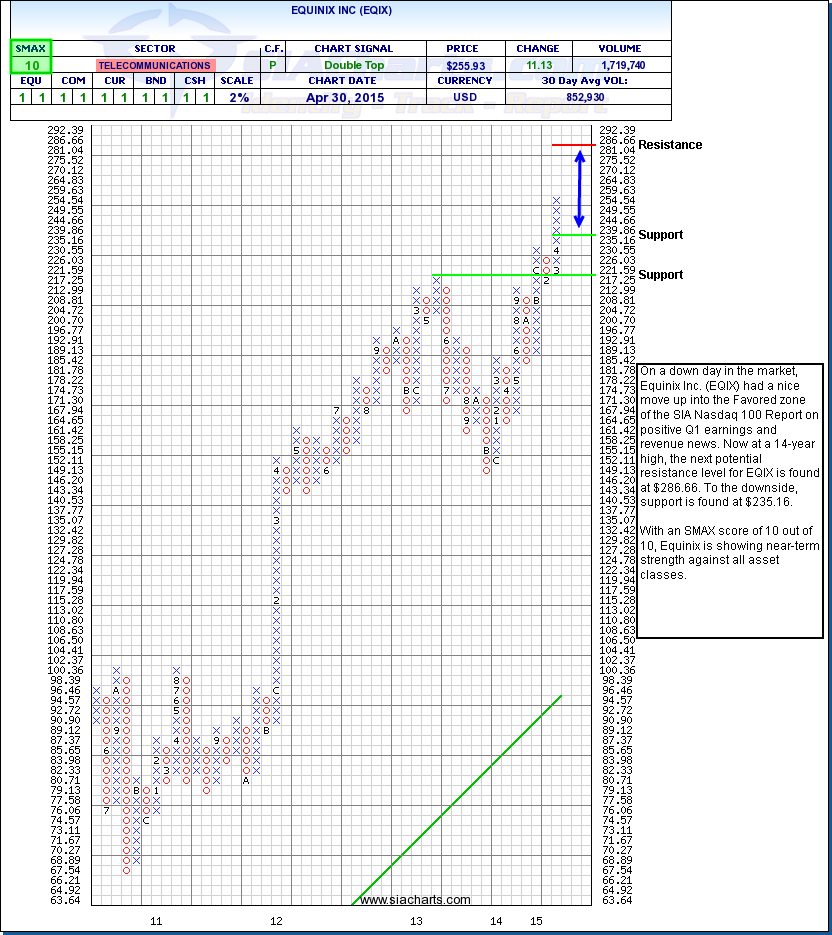Click the USD currency value
Screen dimensions: 832x935
click(464, 97)
